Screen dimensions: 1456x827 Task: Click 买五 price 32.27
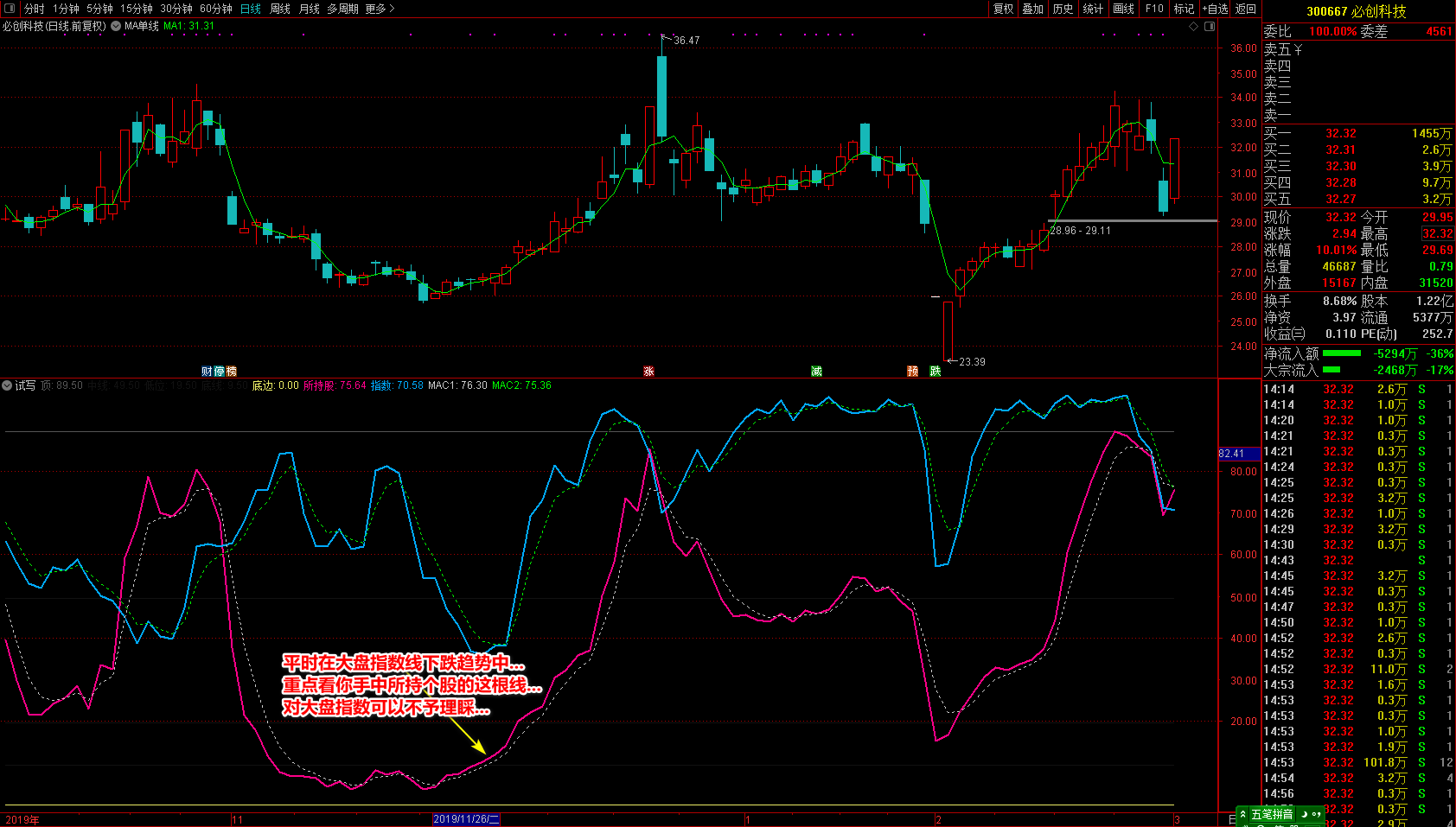pyautogui.click(x=1341, y=199)
